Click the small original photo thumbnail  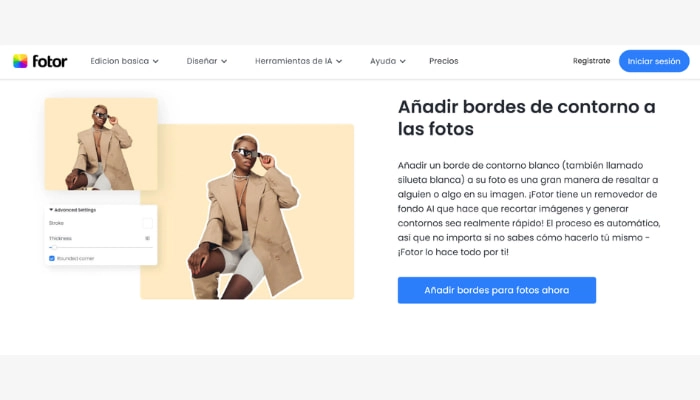pos(101,144)
